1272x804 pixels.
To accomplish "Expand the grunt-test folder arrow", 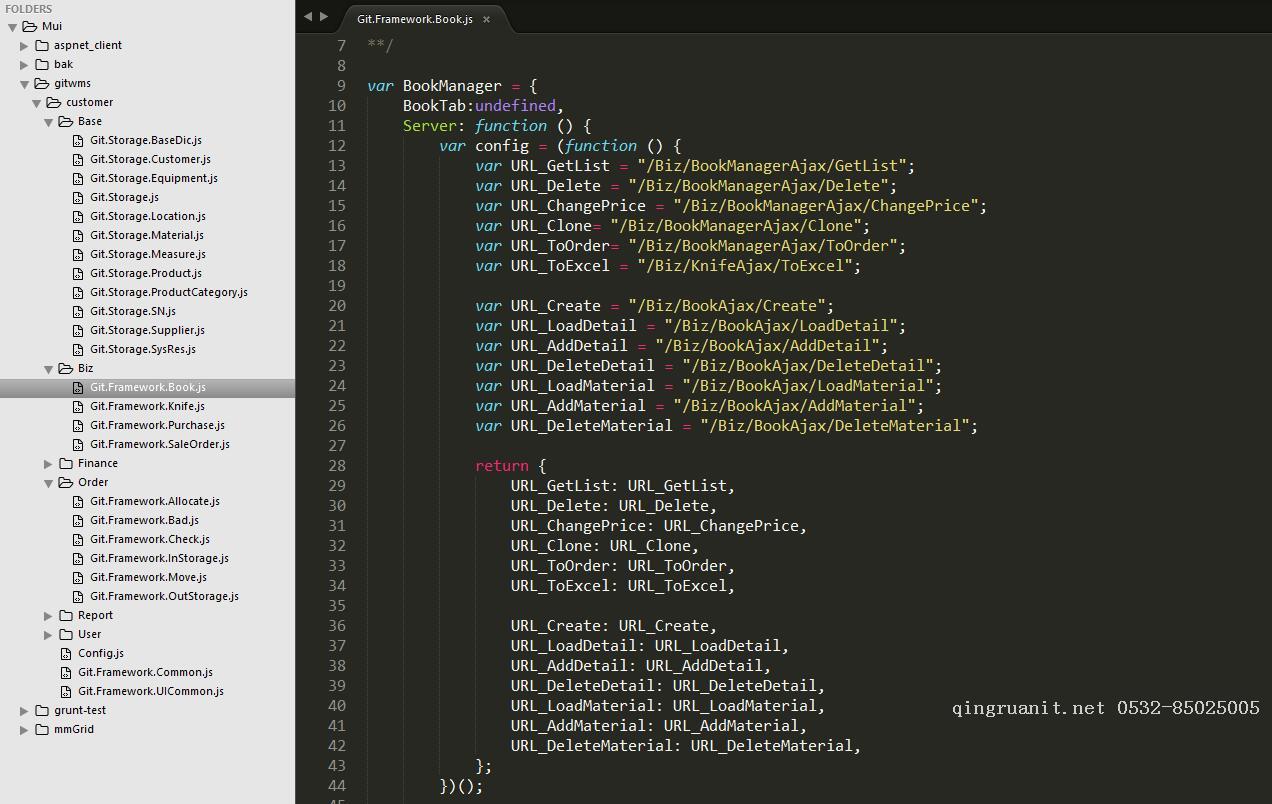I will pyautogui.click(x=24, y=710).
